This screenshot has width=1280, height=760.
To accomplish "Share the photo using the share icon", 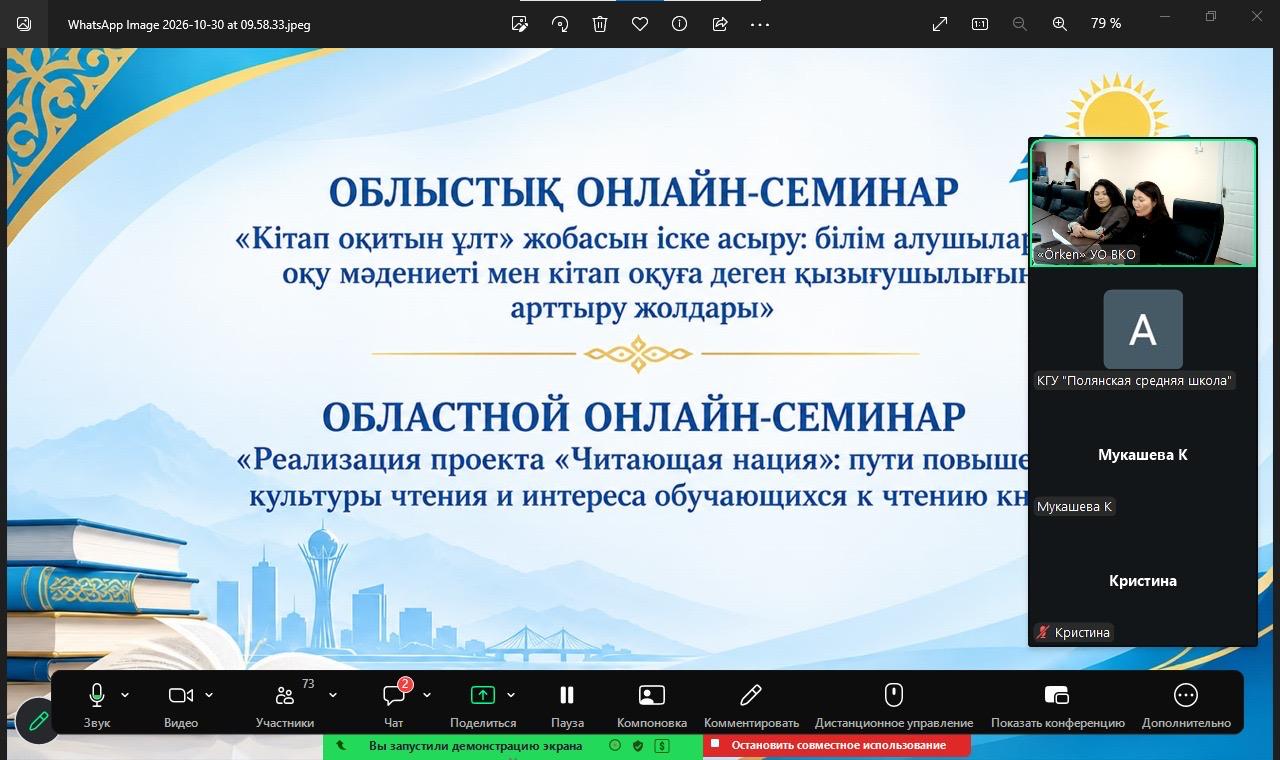I will click(x=720, y=24).
